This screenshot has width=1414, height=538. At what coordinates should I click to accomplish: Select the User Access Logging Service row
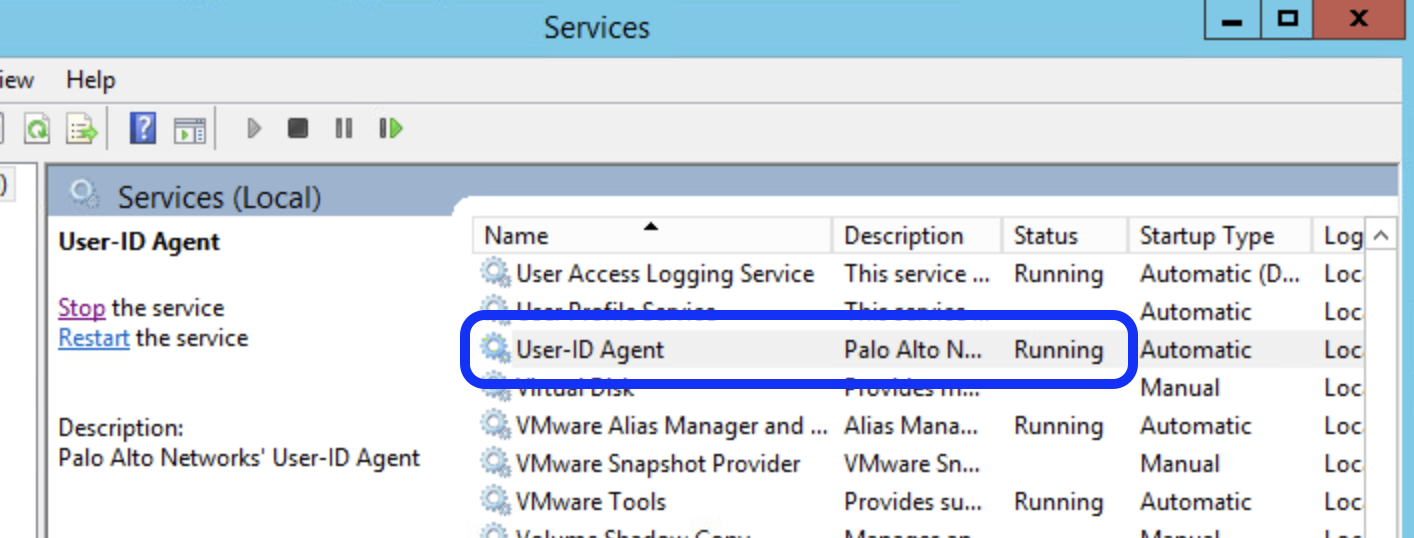pos(918,274)
